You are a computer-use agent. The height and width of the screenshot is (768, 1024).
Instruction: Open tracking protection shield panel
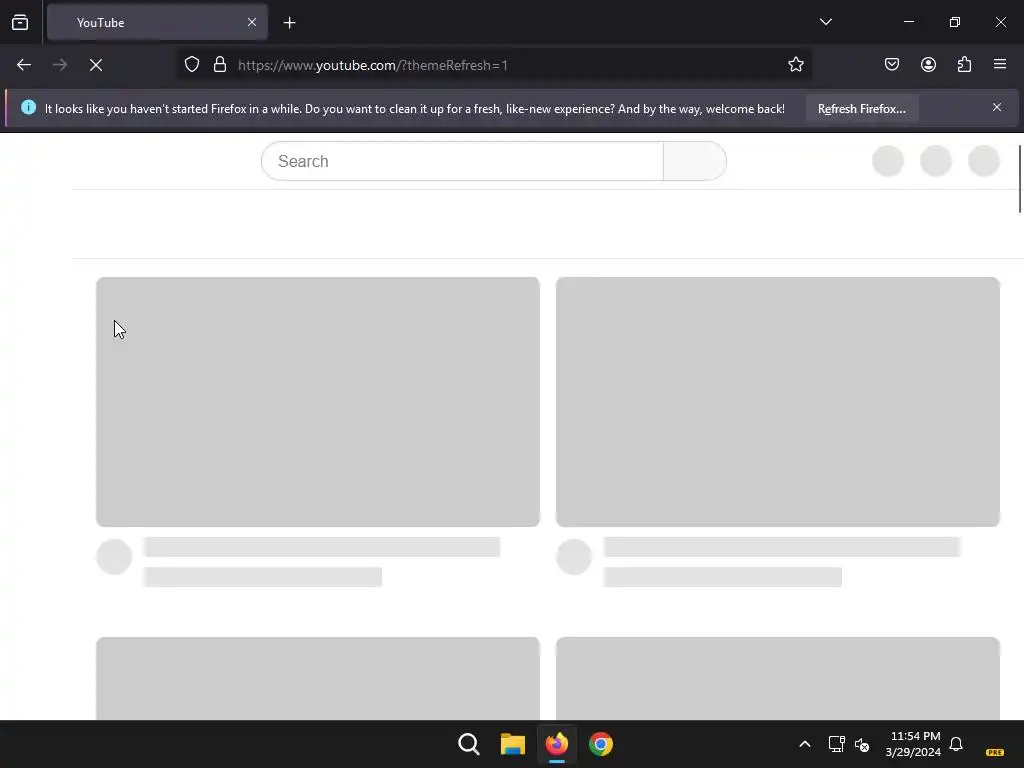(x=191, y=65)
